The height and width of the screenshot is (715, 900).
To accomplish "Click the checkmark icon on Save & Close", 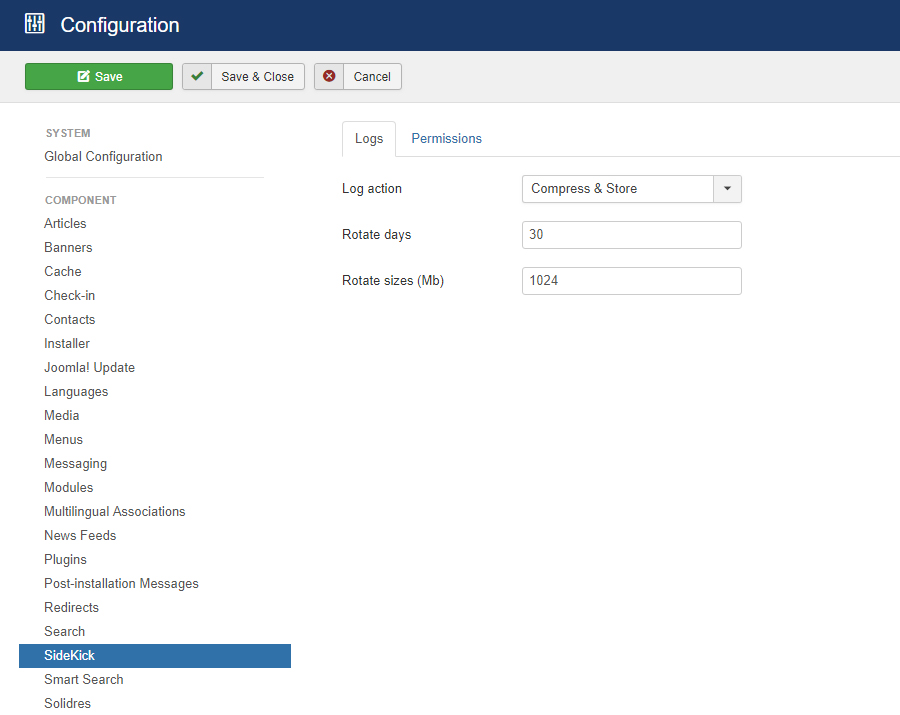I will (x=197, y=76).
